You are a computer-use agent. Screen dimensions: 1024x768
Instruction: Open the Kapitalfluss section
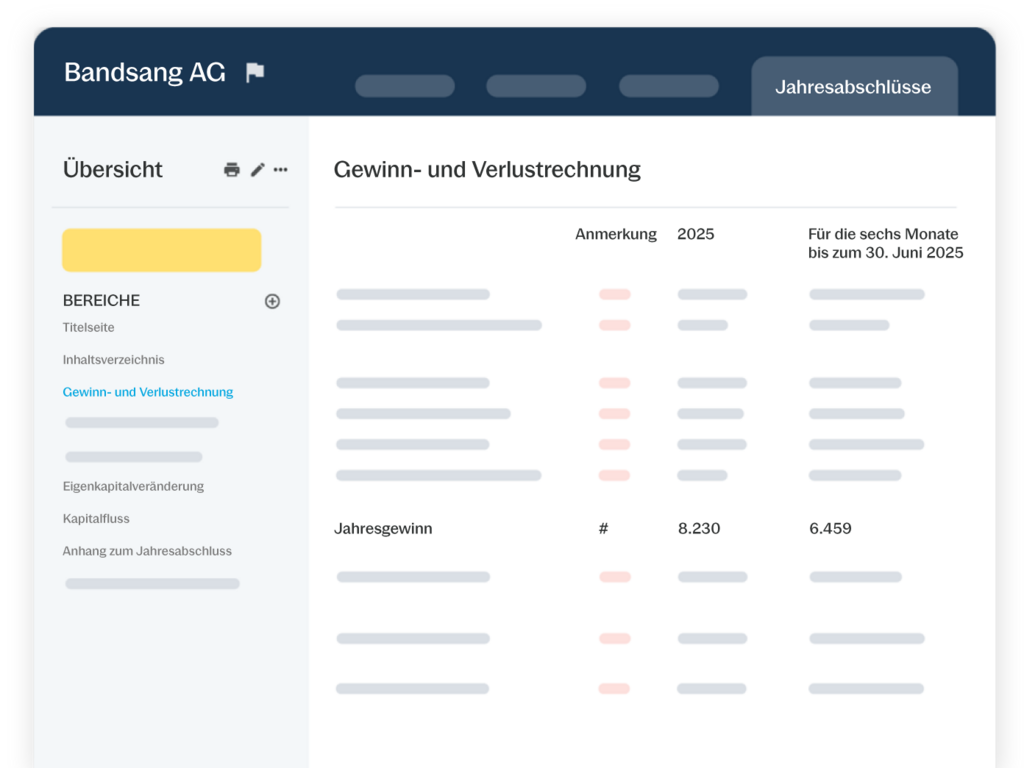(96, 519)
